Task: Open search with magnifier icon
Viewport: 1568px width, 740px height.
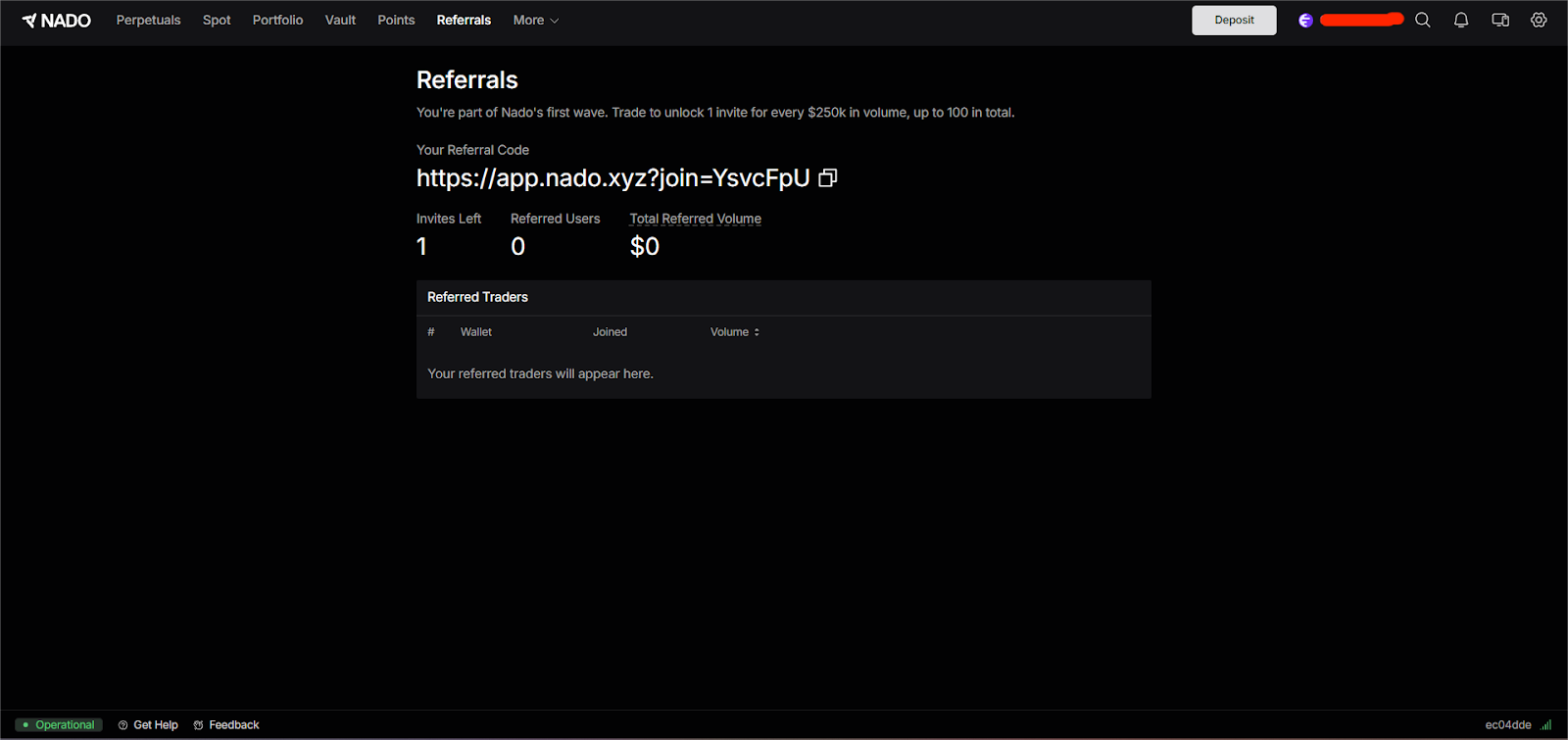Action: click(x=1423, y=20)
